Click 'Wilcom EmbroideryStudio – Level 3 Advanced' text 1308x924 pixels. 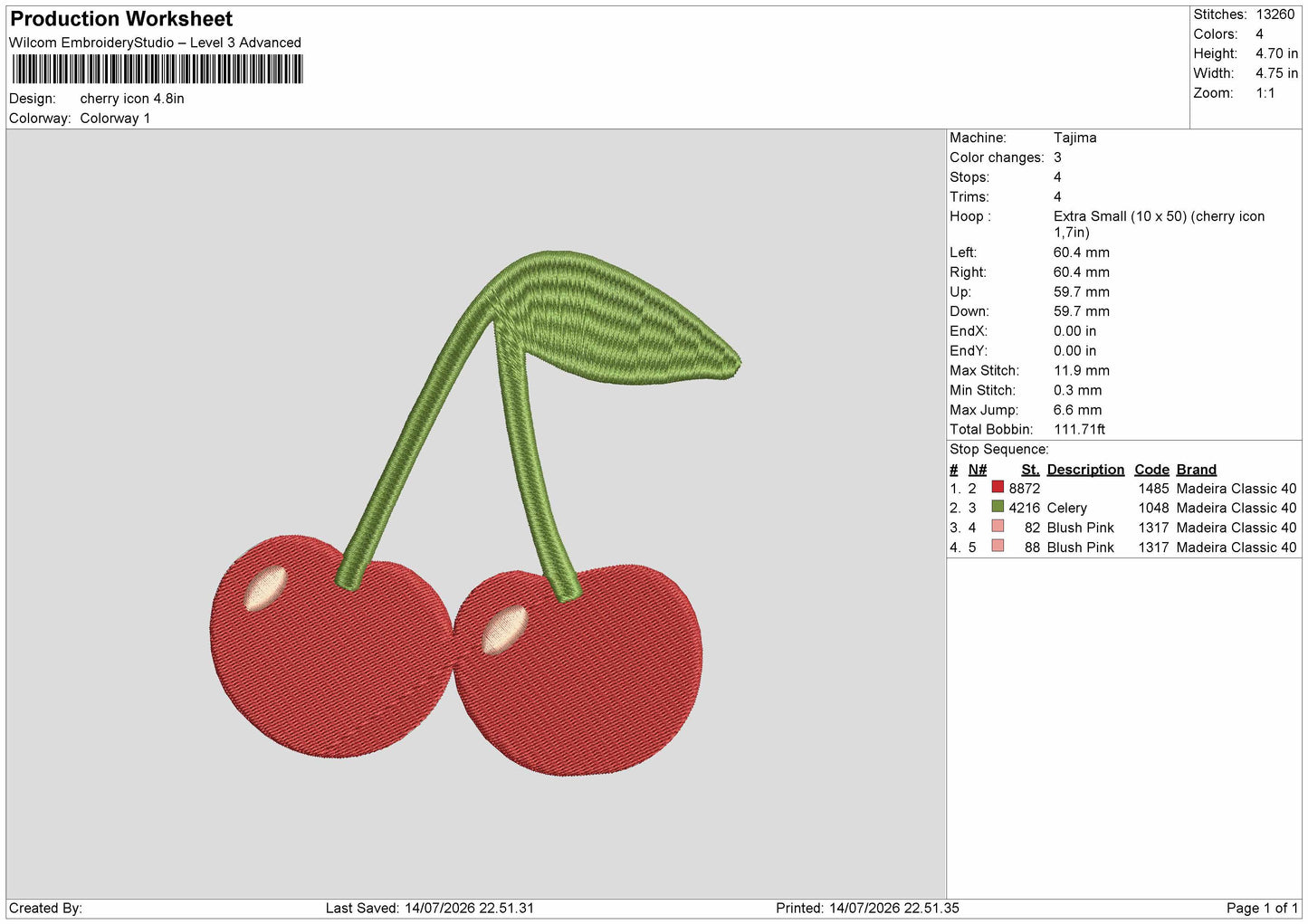pos(155,43)
